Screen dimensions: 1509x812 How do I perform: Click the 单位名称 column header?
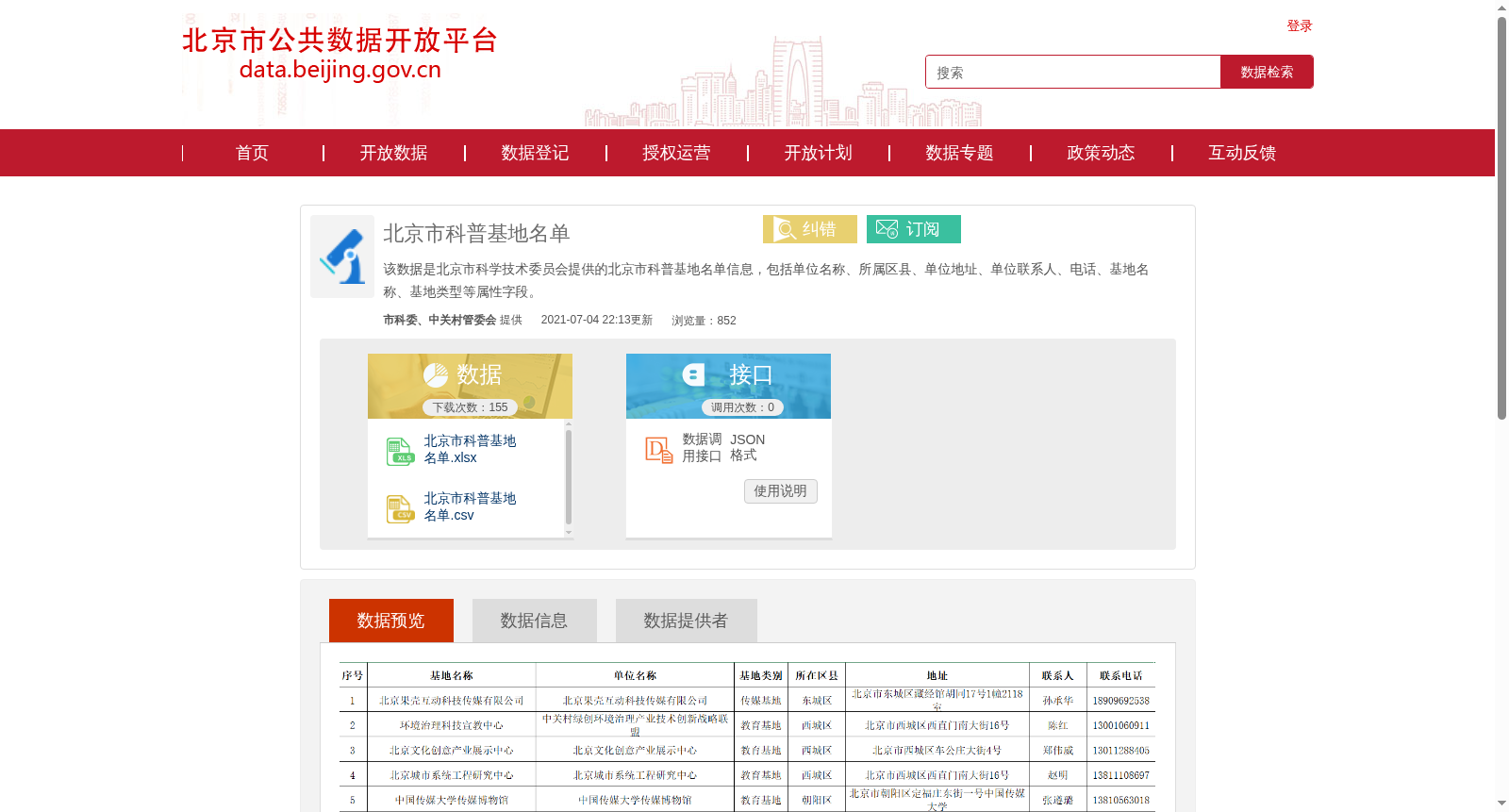635,675
